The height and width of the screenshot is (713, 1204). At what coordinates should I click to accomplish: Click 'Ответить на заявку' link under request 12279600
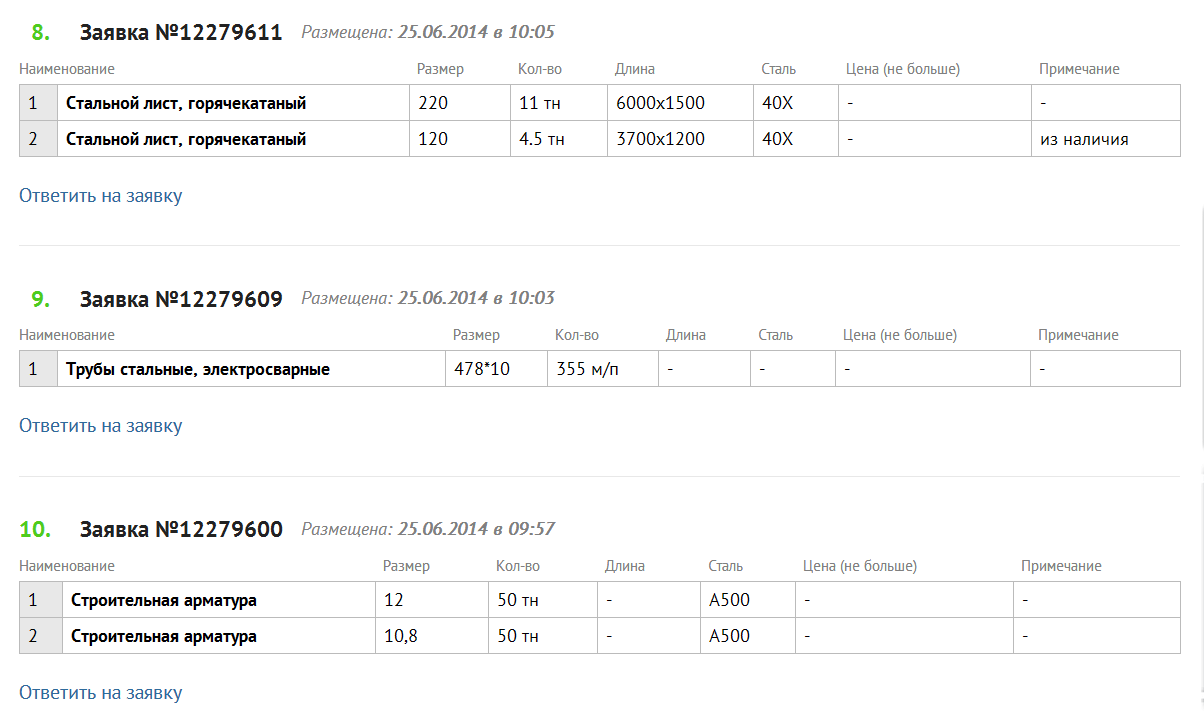pos(100,692)
